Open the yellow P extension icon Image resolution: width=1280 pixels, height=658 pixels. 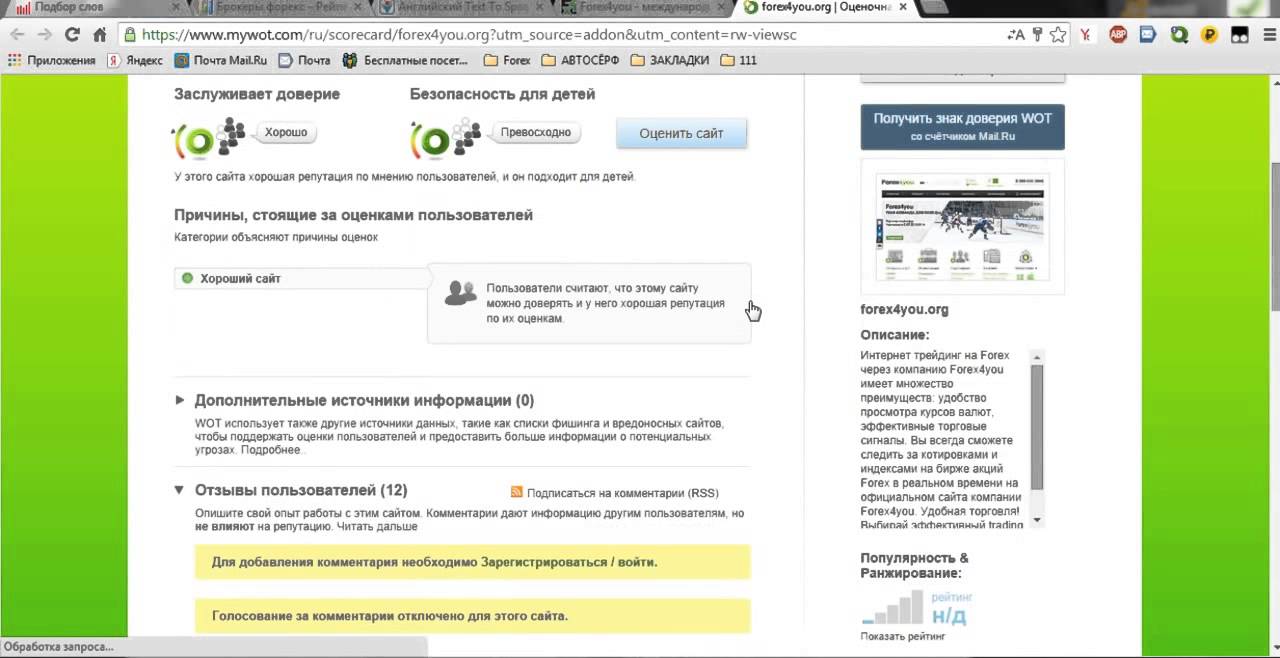pos(1209,35)
